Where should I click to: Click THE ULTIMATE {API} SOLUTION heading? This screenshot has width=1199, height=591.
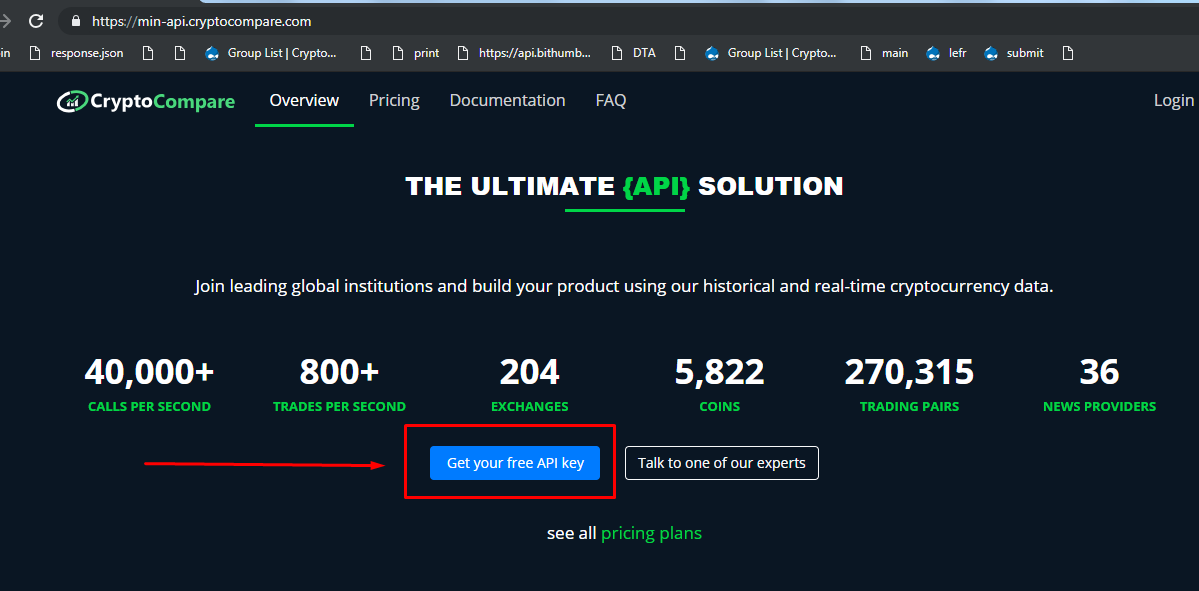(x=624, y=186)
